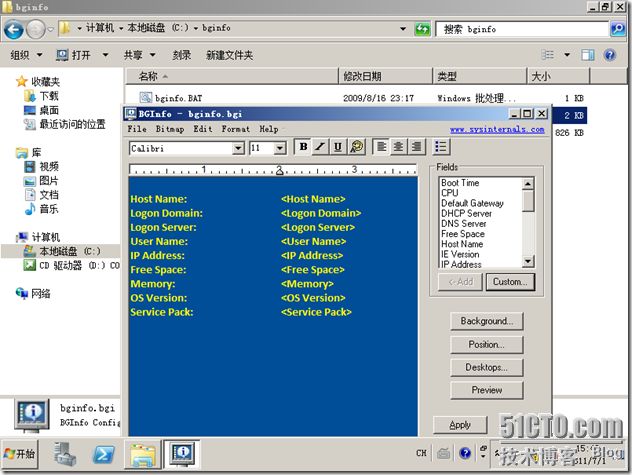632x475 pixels.
Task: Open Server Manager from taskbar
Action: coord(64,454)
